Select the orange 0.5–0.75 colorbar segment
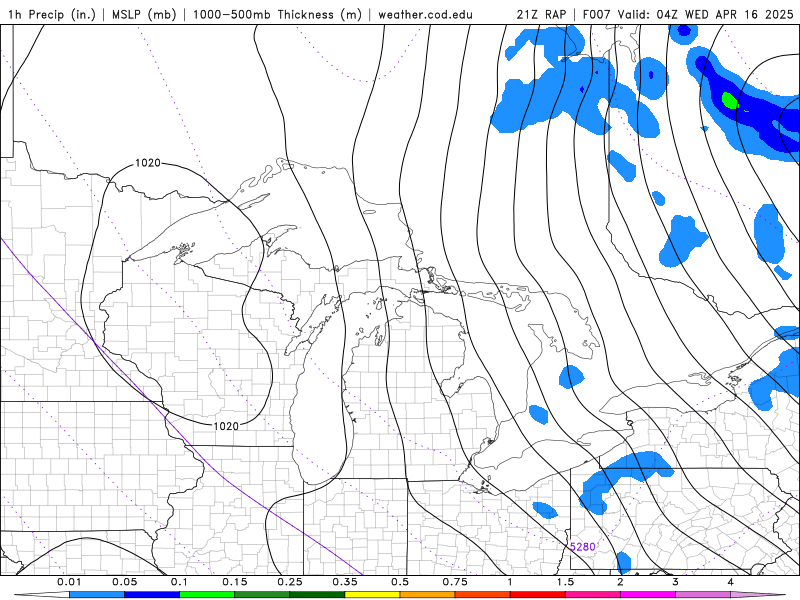This screenshot has height=600, width=800. pos(428,595)
